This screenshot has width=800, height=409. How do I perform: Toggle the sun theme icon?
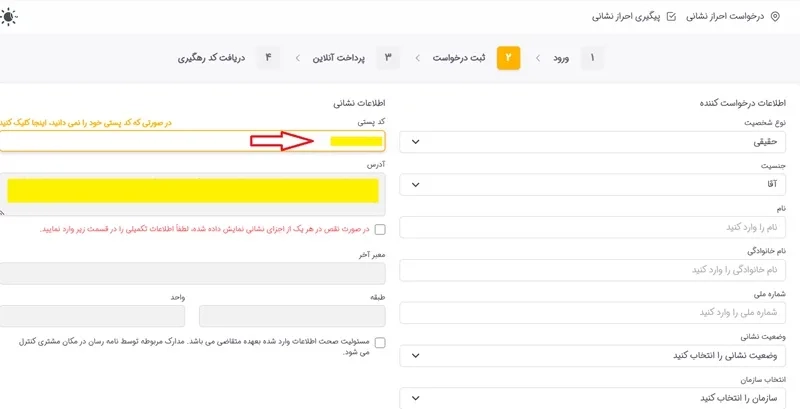(9, 17)
